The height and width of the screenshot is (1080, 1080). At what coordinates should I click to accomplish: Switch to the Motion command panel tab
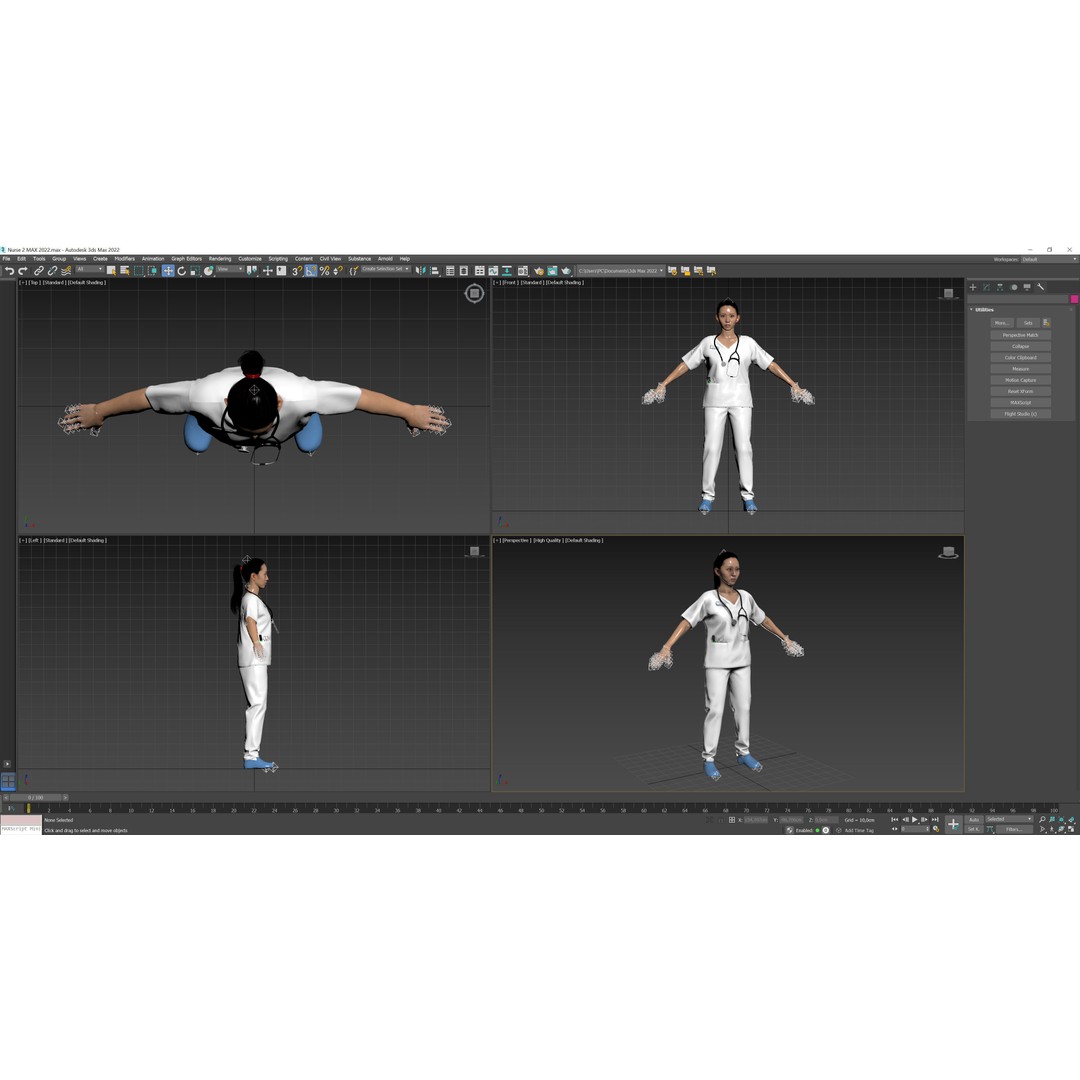click(1014, 287)
